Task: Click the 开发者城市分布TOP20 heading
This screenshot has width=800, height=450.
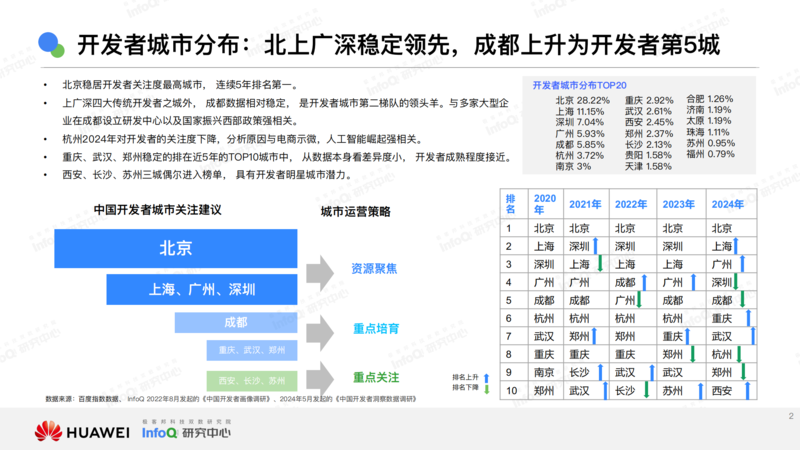Action: click(580, 86)
